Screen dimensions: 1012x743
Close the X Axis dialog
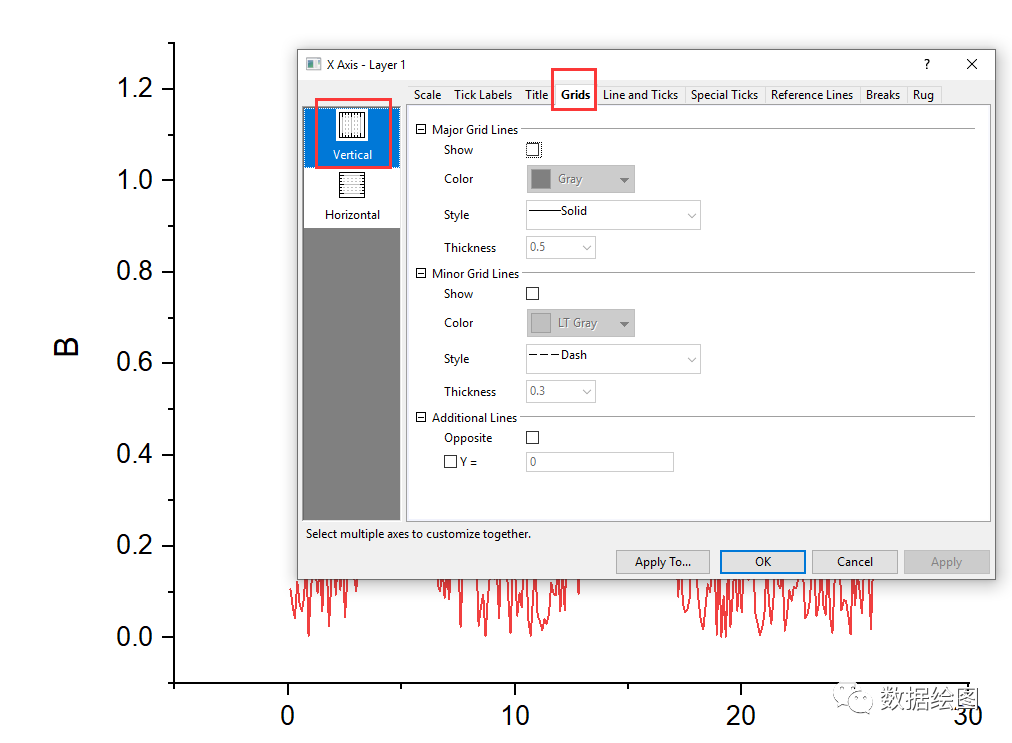[971, 64]
